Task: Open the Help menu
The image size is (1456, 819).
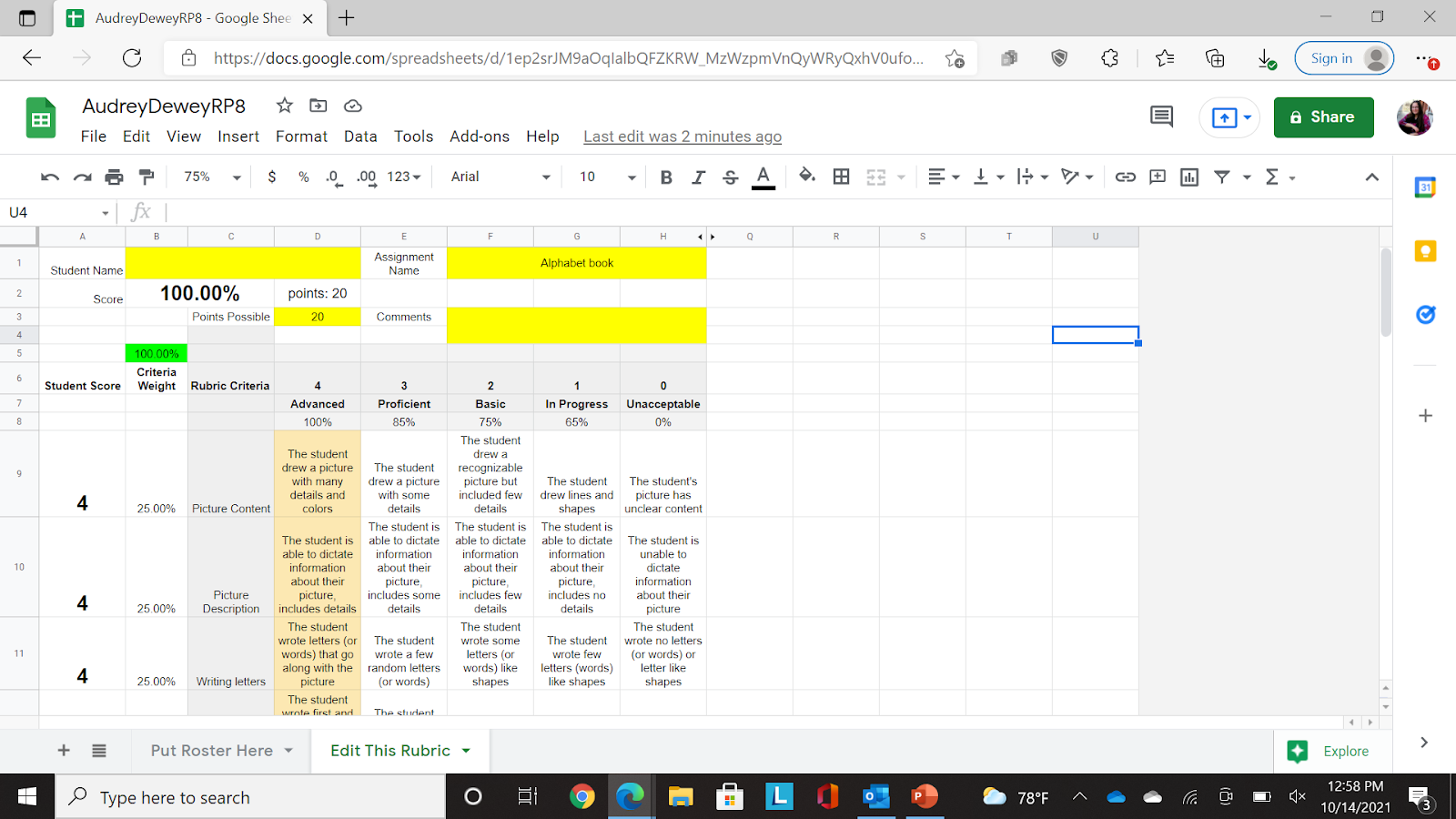Action: pos(542,136)
